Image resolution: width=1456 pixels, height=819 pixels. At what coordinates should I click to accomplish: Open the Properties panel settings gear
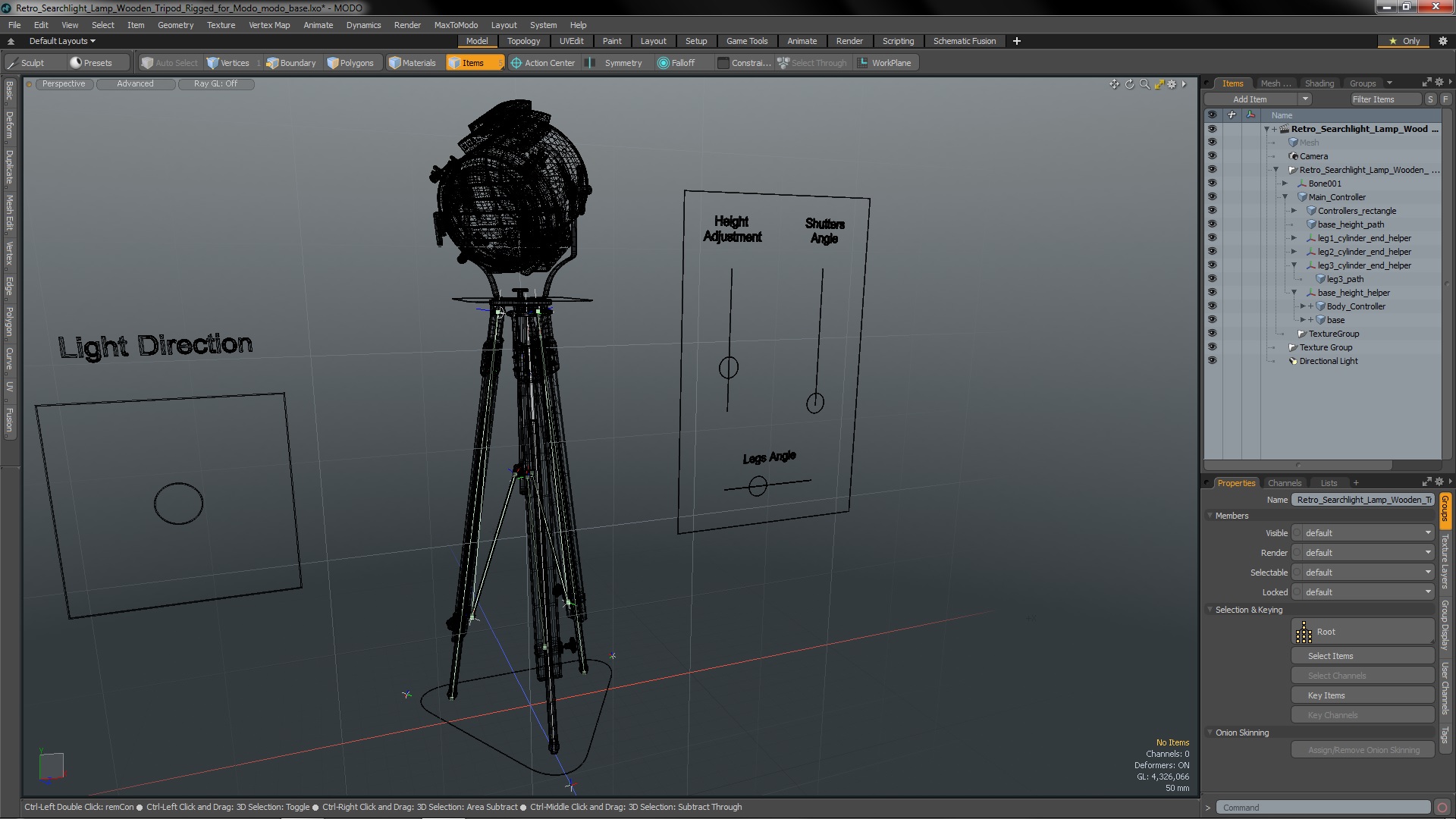tap(1439, 482)
